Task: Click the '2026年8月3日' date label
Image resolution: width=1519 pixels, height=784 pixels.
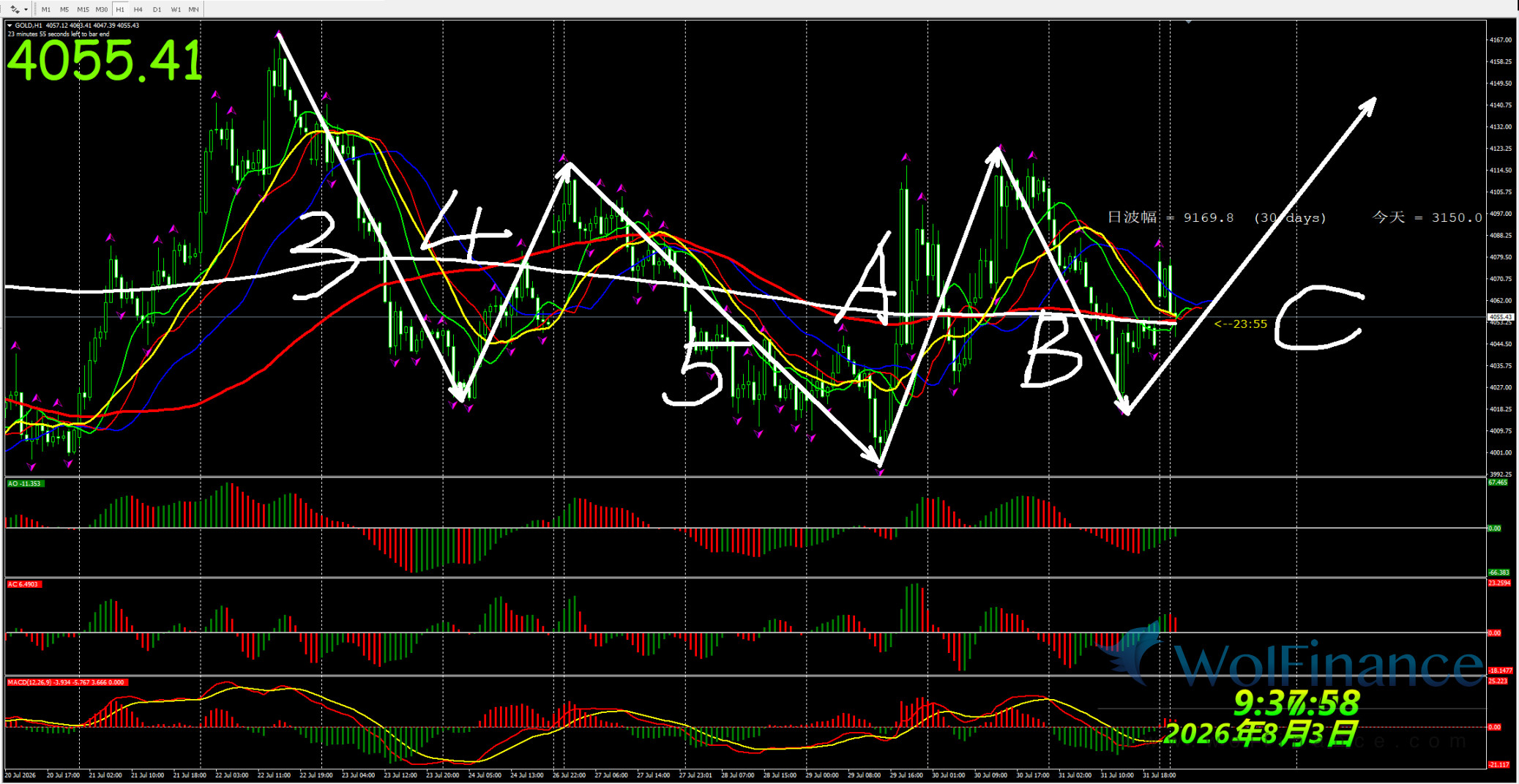Action: tap(1261, 733)
